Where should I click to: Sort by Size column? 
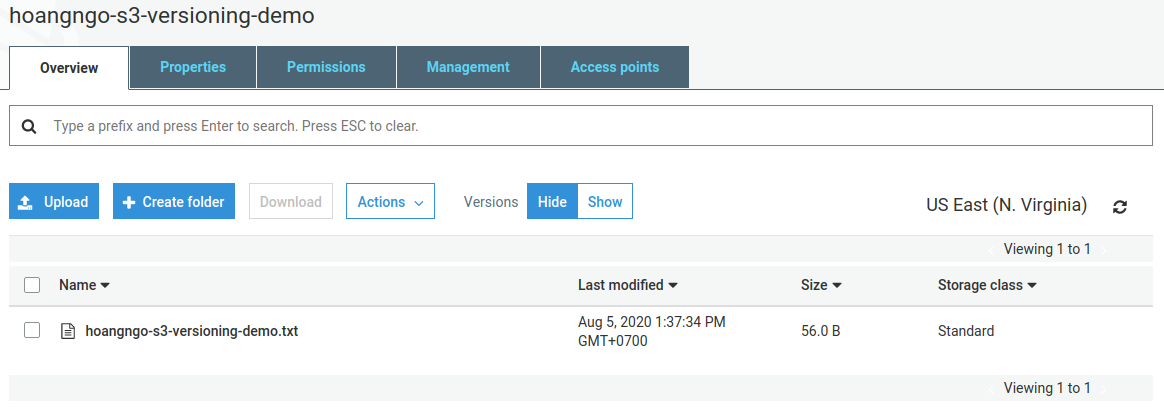[821, 285]
